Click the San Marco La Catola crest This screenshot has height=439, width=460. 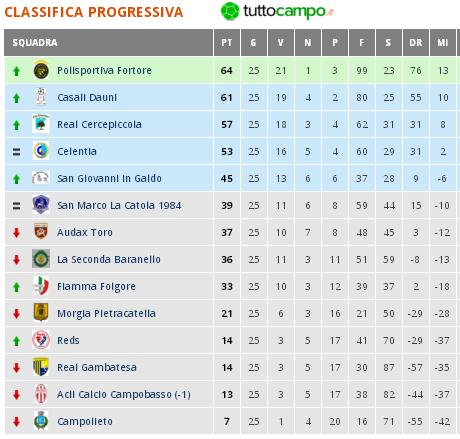tap(41, 205)
